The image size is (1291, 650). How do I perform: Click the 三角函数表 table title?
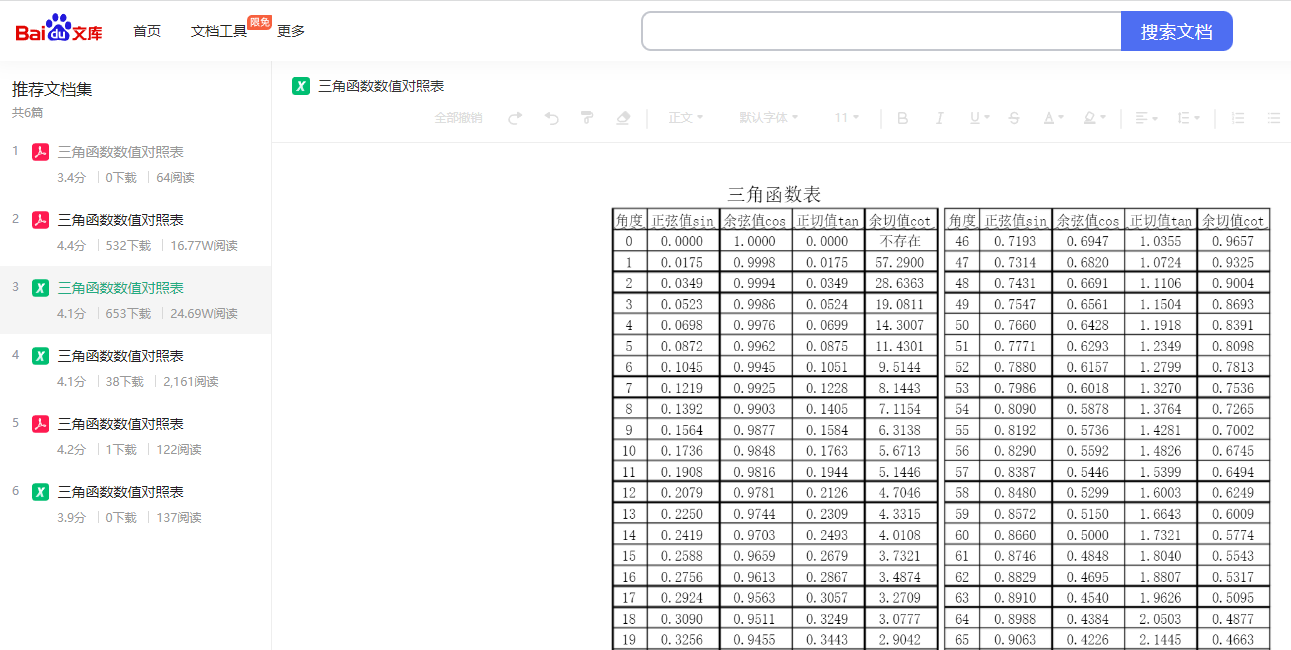click(774, 194)
